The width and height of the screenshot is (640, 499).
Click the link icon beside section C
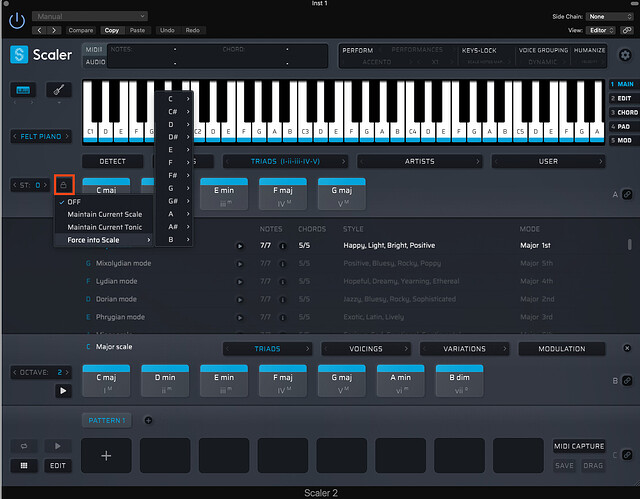[627, 455]
